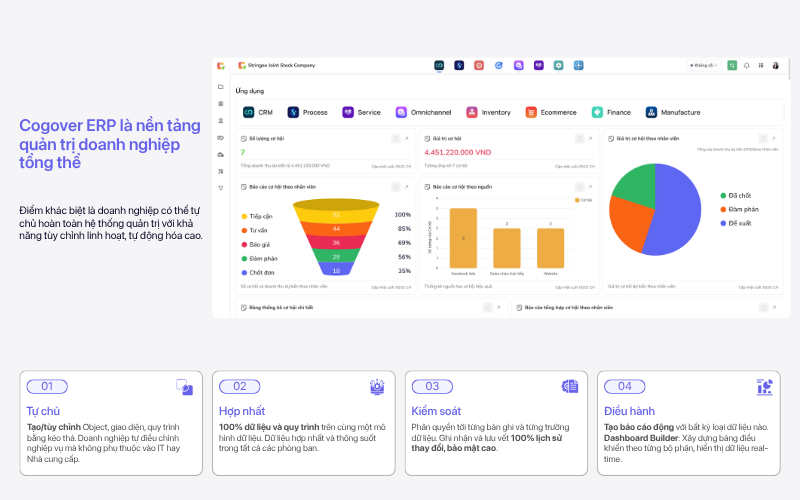The image size is (800, 500).
Task: Open the folder icon in left sidebar
Action: tap(221, 87)
